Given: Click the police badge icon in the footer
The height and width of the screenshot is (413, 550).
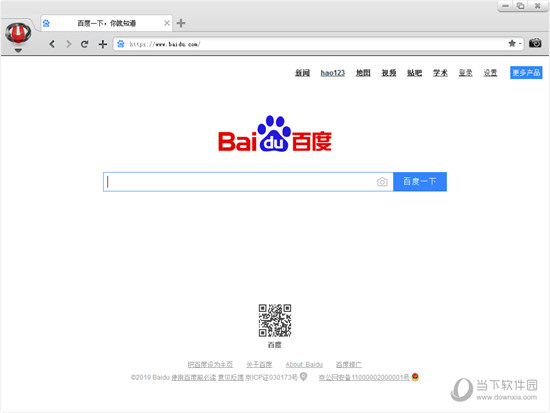Looking at the screenshot, I should [415, 377].
